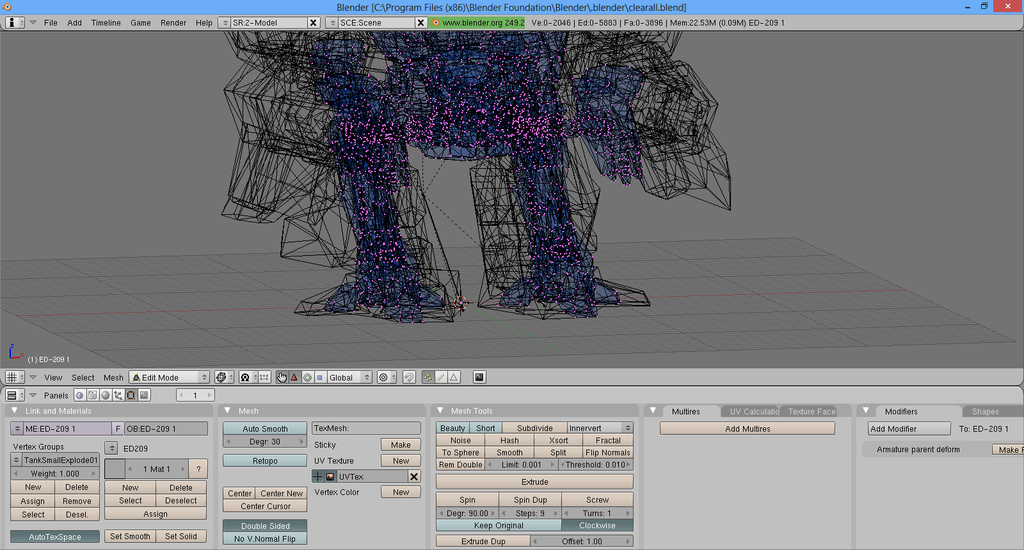This screenshot has width=1024, height=550.
Task: Delete the SCE:Scene datablock with X
Action: [x=421, y=22]
